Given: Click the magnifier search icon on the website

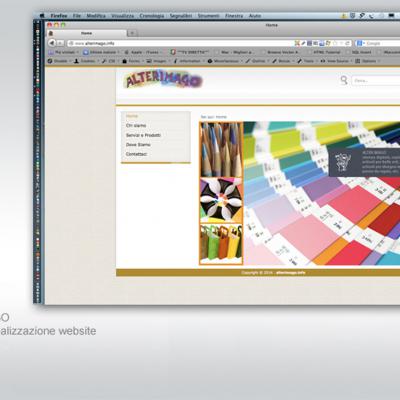Looking at the screenshot, I should click(x=344, y=80).
